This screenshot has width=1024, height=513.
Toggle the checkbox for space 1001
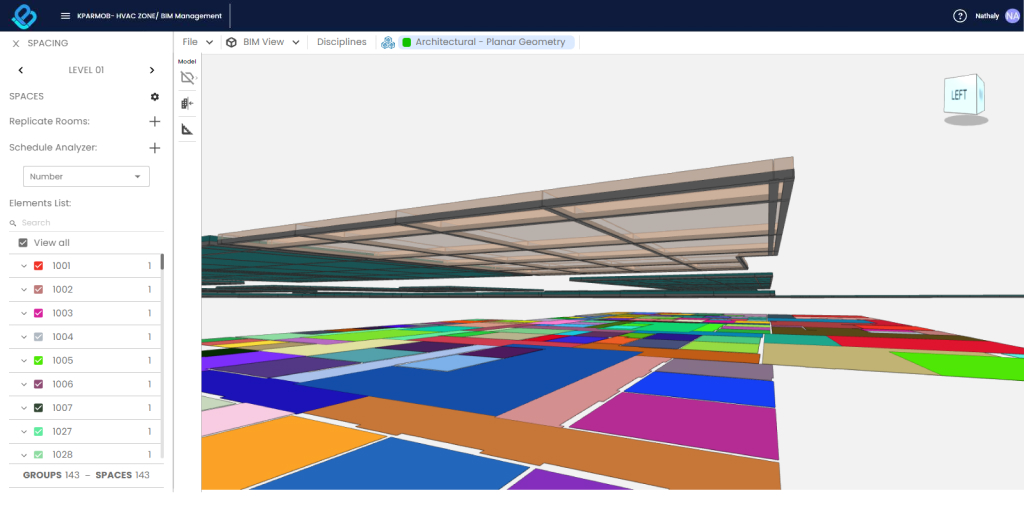click(x=38, y=266)
